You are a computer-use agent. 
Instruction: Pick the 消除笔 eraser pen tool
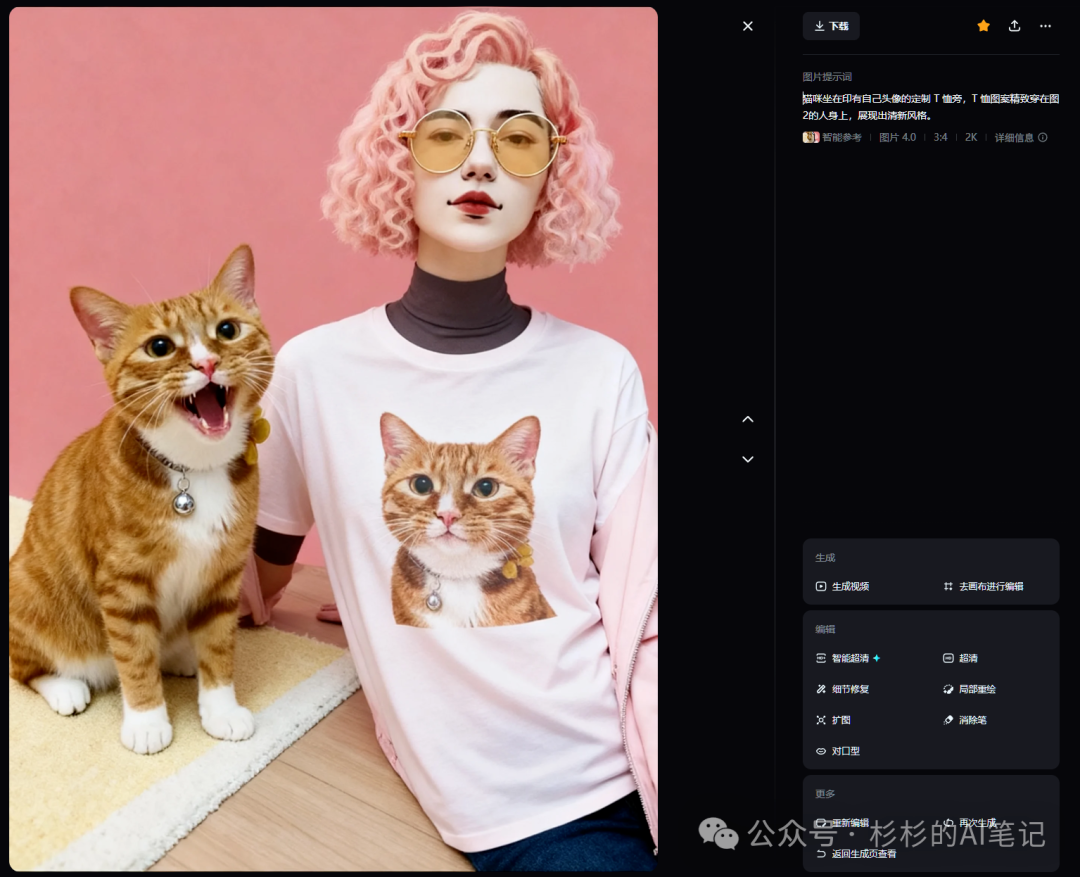[965, 720]
